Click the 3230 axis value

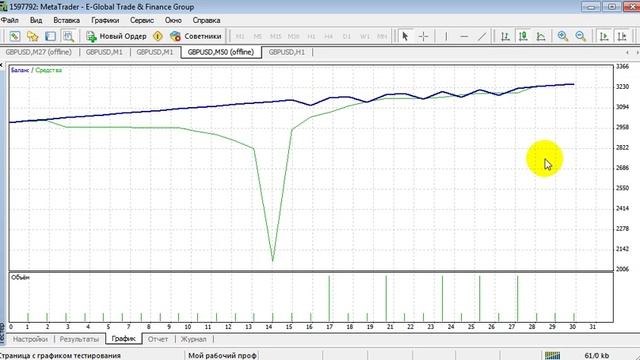[x=622, y=87]
